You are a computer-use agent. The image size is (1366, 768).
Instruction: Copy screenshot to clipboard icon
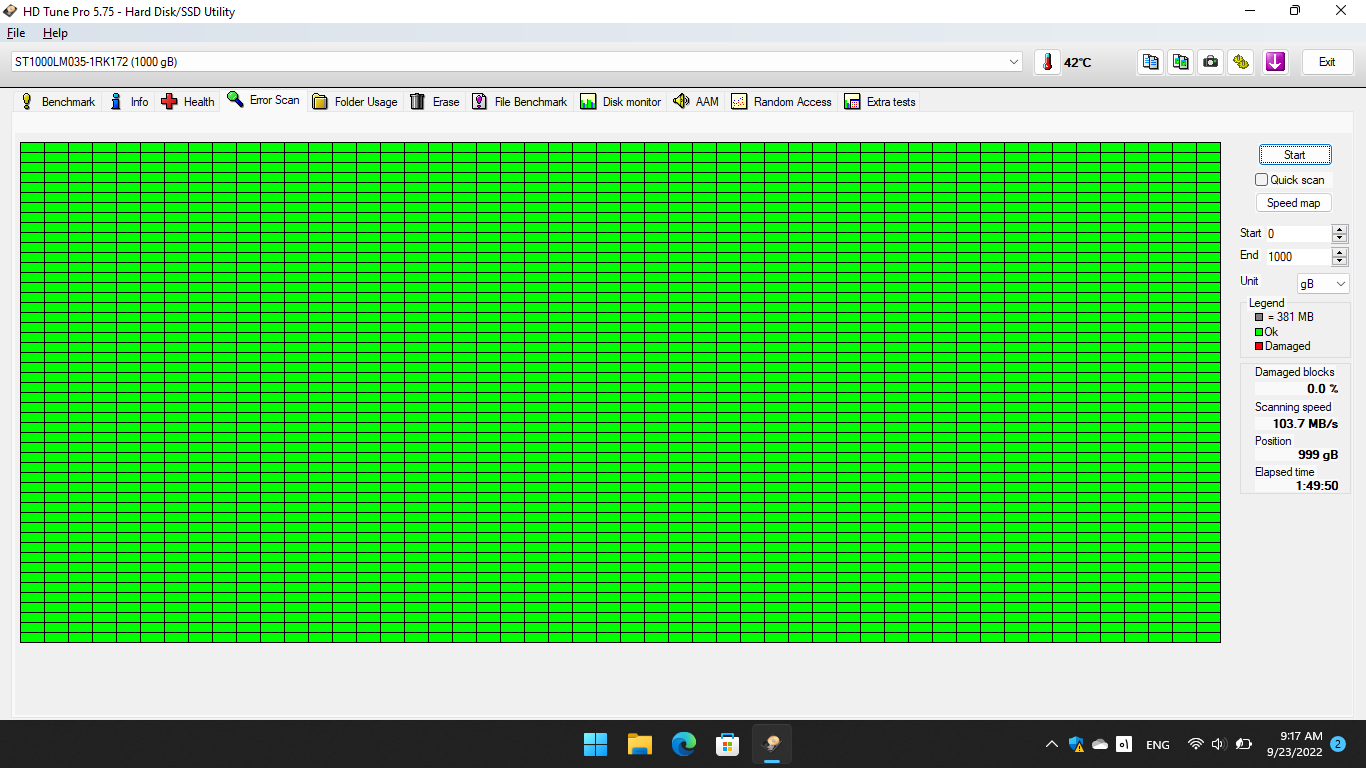tap(1181, 62)
